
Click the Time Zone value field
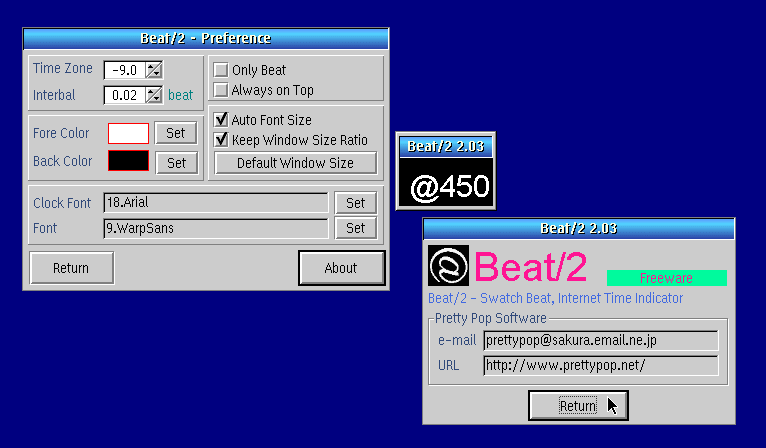click(125, 70)
